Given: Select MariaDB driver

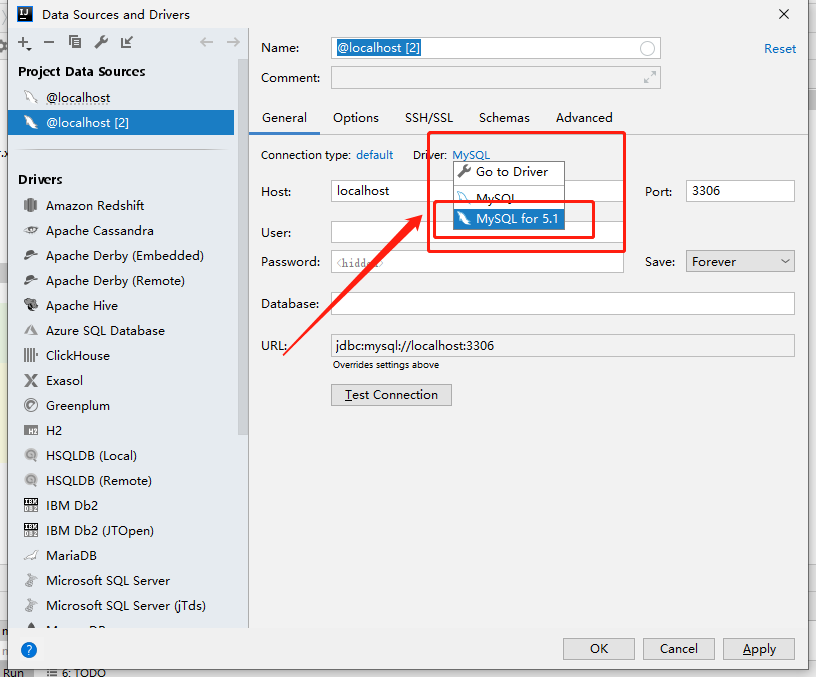Looking at the screenshot, I should [71, 555].
